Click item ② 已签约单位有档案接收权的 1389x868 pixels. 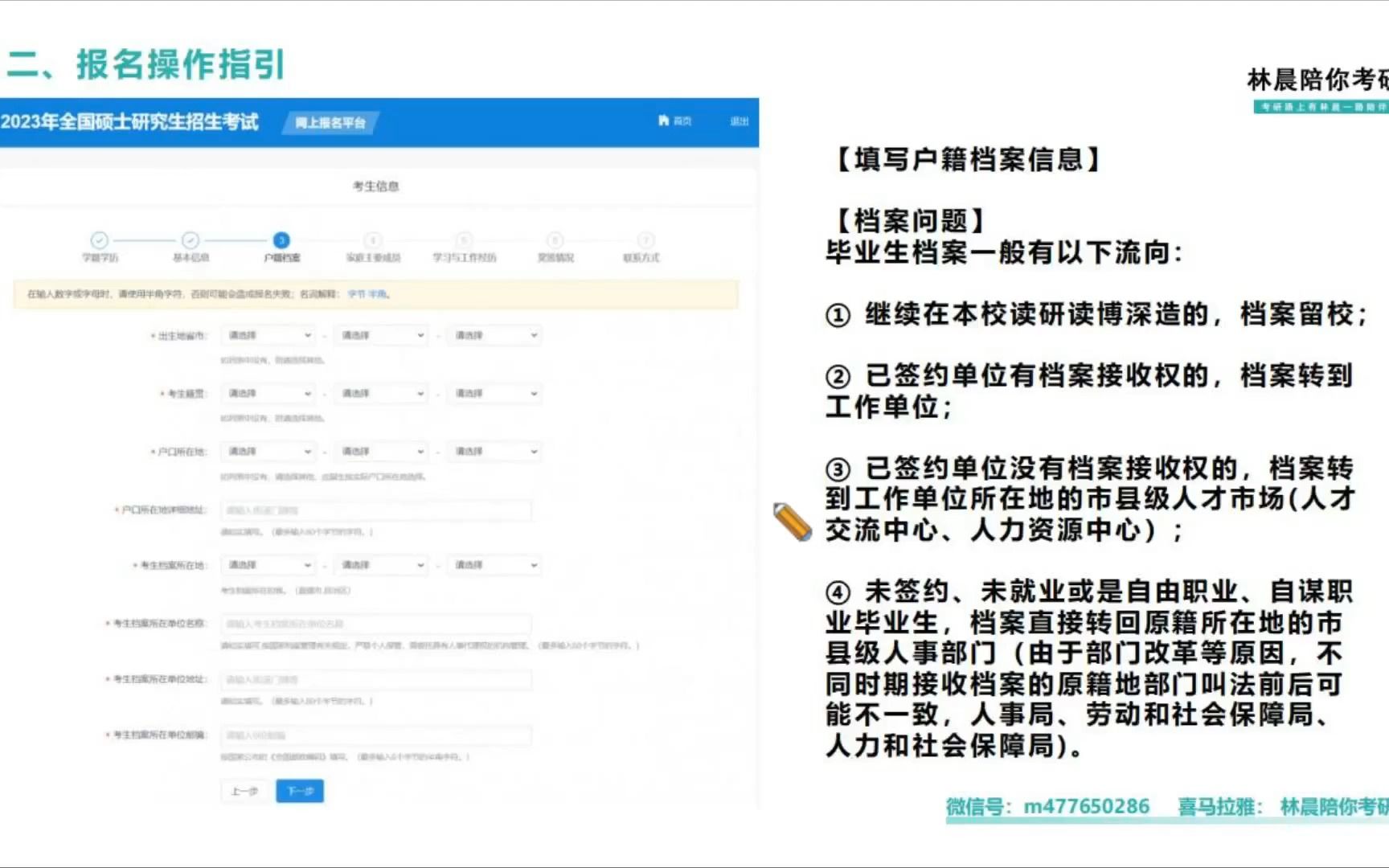(x=1090, y=391)
